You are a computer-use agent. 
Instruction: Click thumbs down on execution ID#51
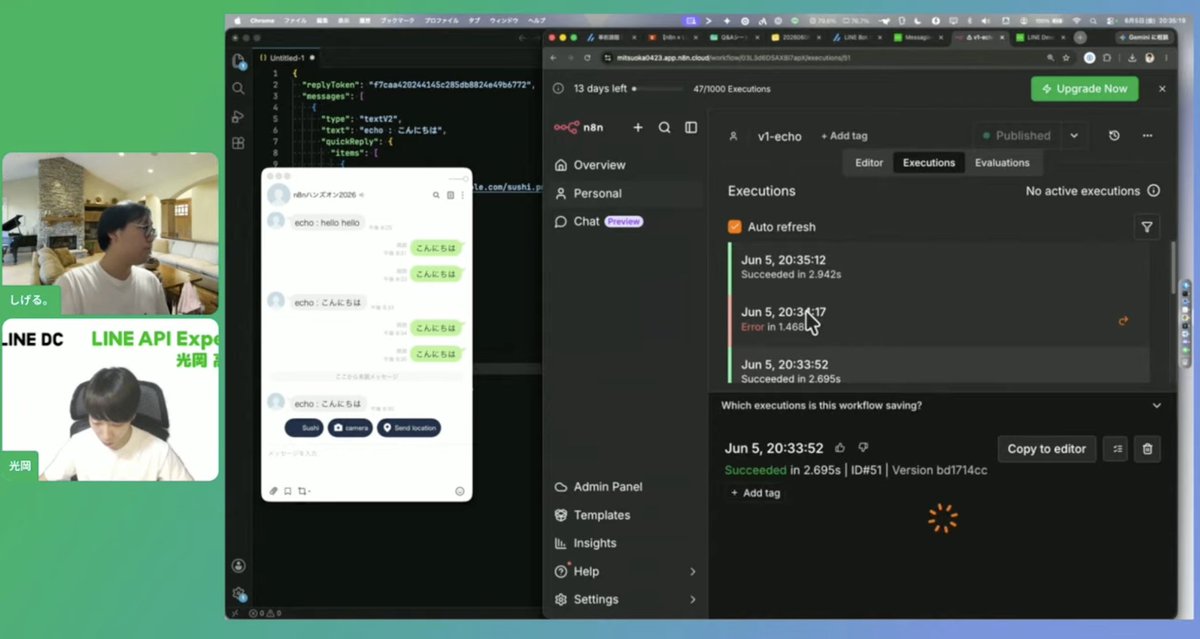pyautogui.click(x=864, y=448)
